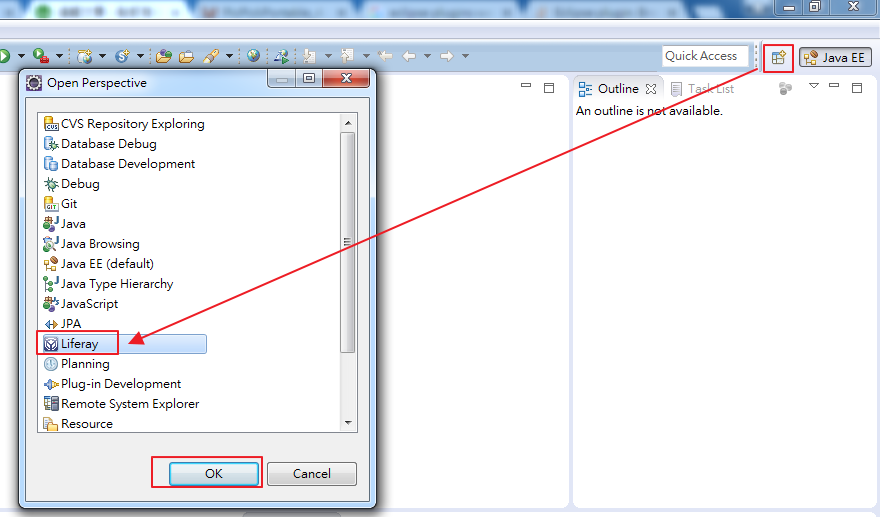This screenshot has width=880, height=517.
Task: Minimize the editor area panel
Action: (526, 86)
